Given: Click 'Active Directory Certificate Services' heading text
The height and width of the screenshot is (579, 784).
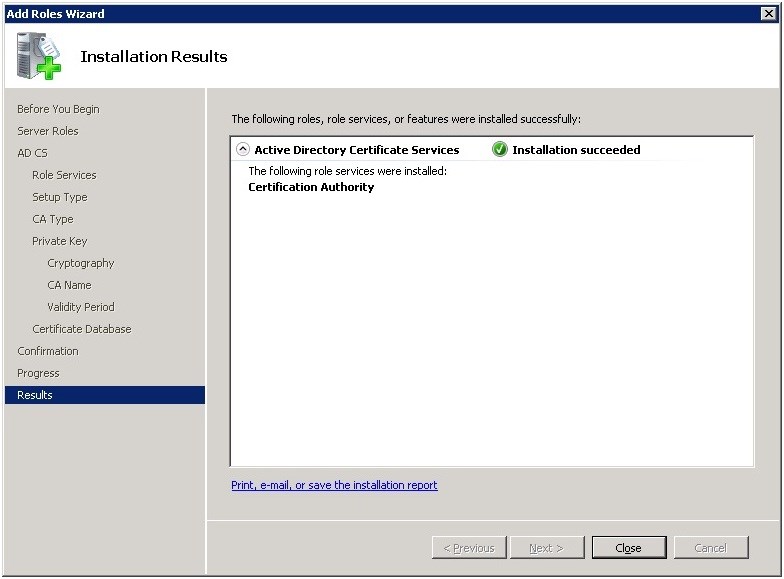Looking at the screenshot, I should click(x=356, y=150).
